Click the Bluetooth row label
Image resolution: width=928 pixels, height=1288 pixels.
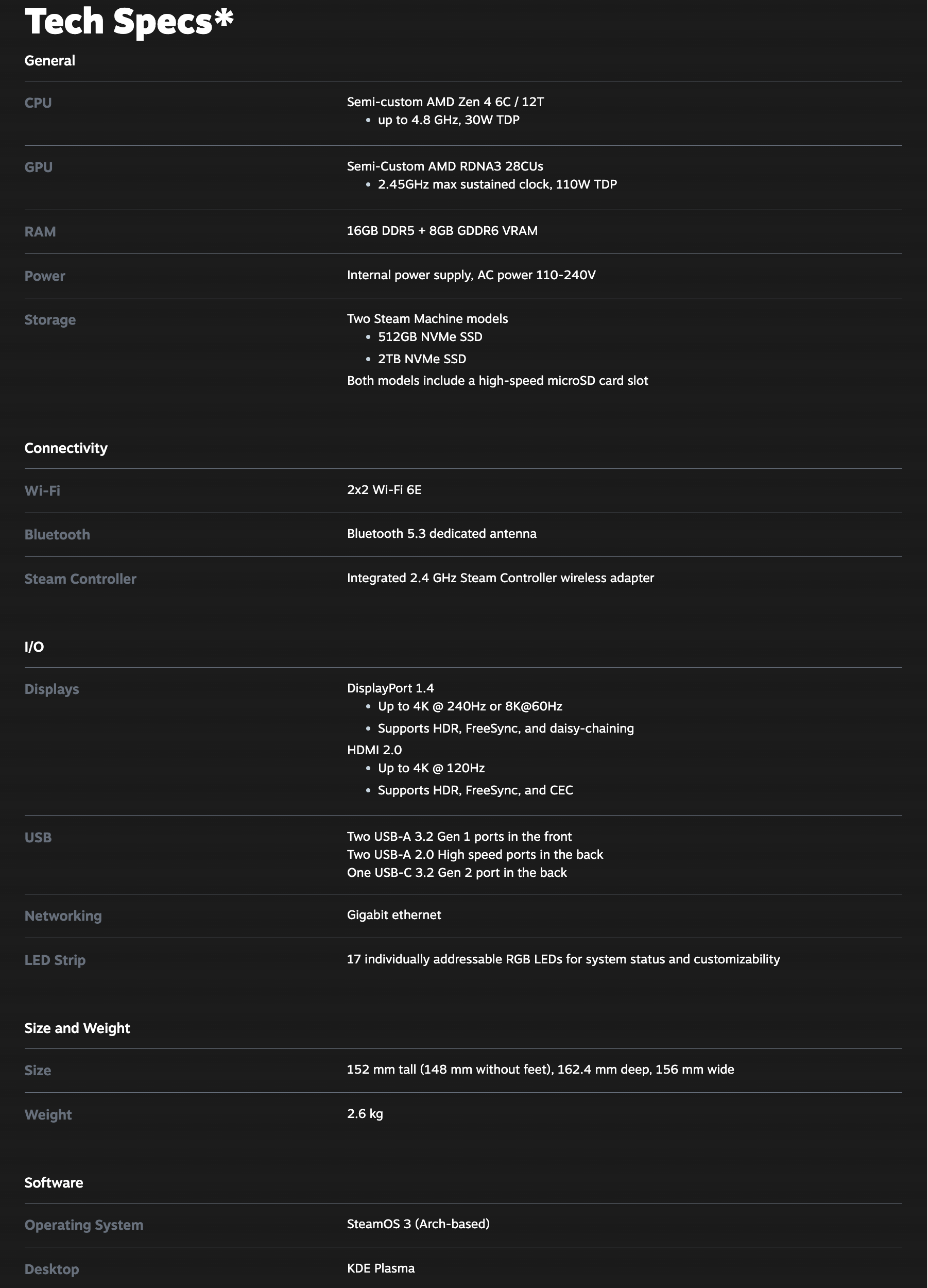tap(57, 534)
